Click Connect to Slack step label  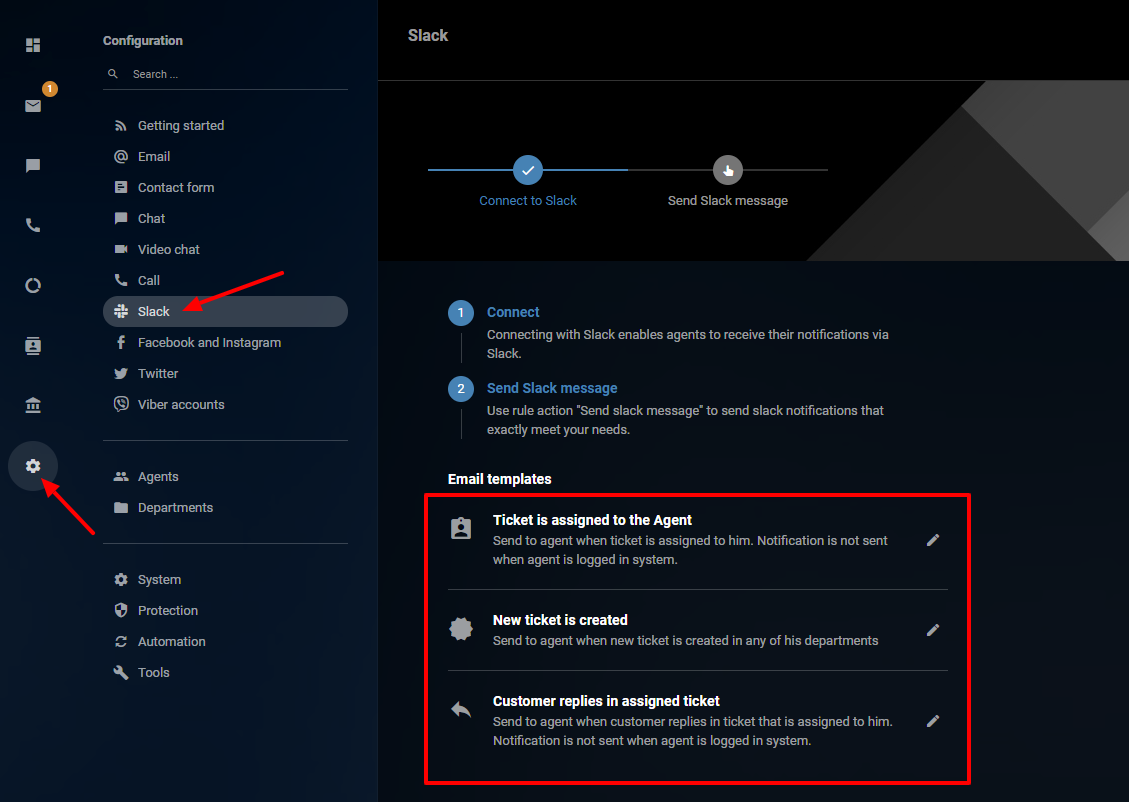click(528, 201)
